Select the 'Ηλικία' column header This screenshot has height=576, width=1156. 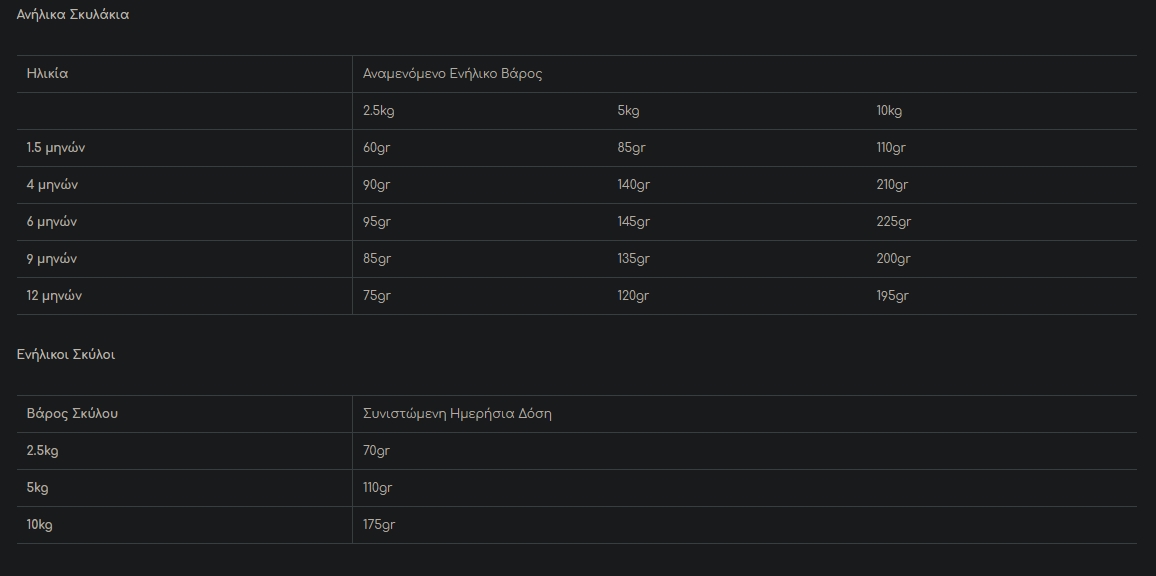pos(47,74)
